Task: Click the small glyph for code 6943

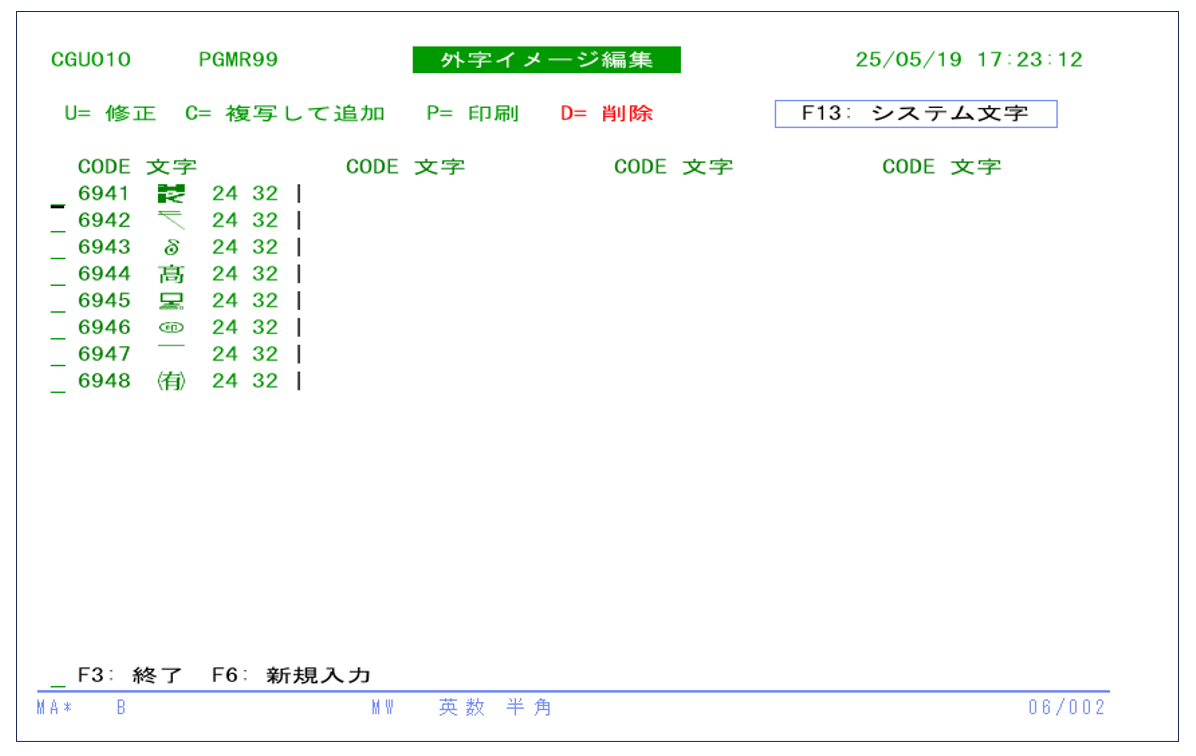Action: (171, 247)
